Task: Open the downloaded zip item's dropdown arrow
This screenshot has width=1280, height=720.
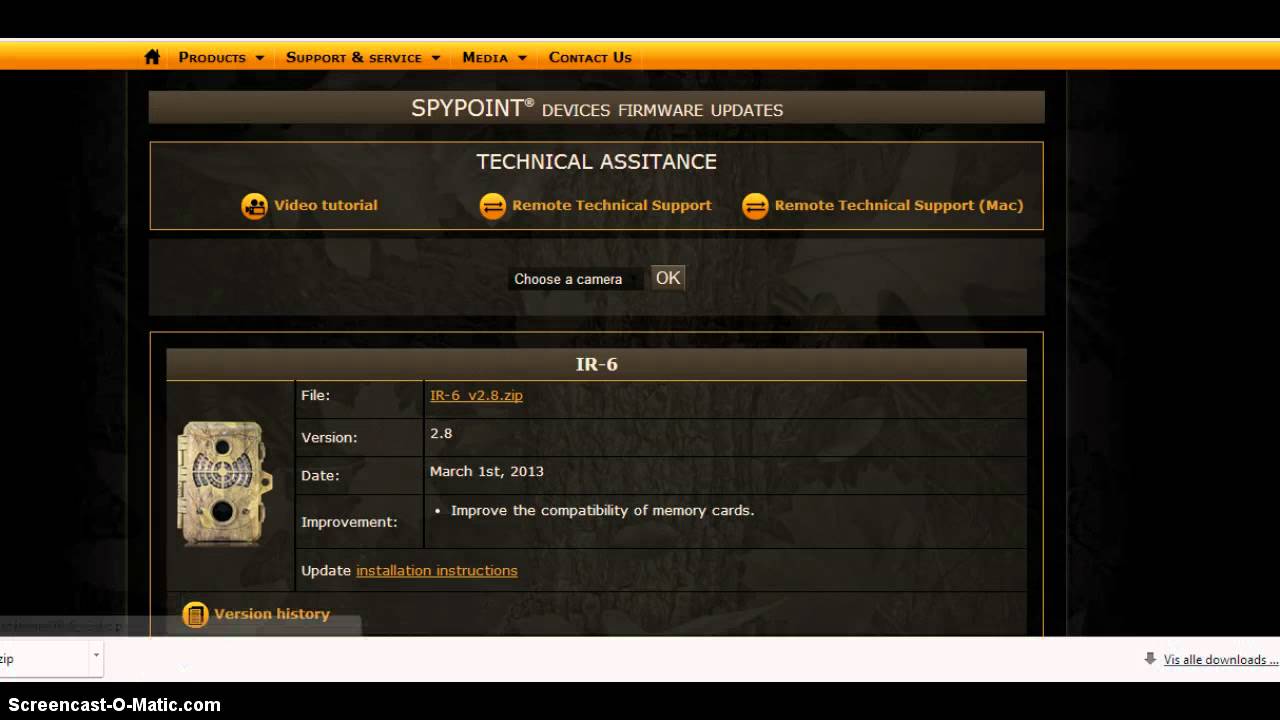Action: click(x=96, y=658)
